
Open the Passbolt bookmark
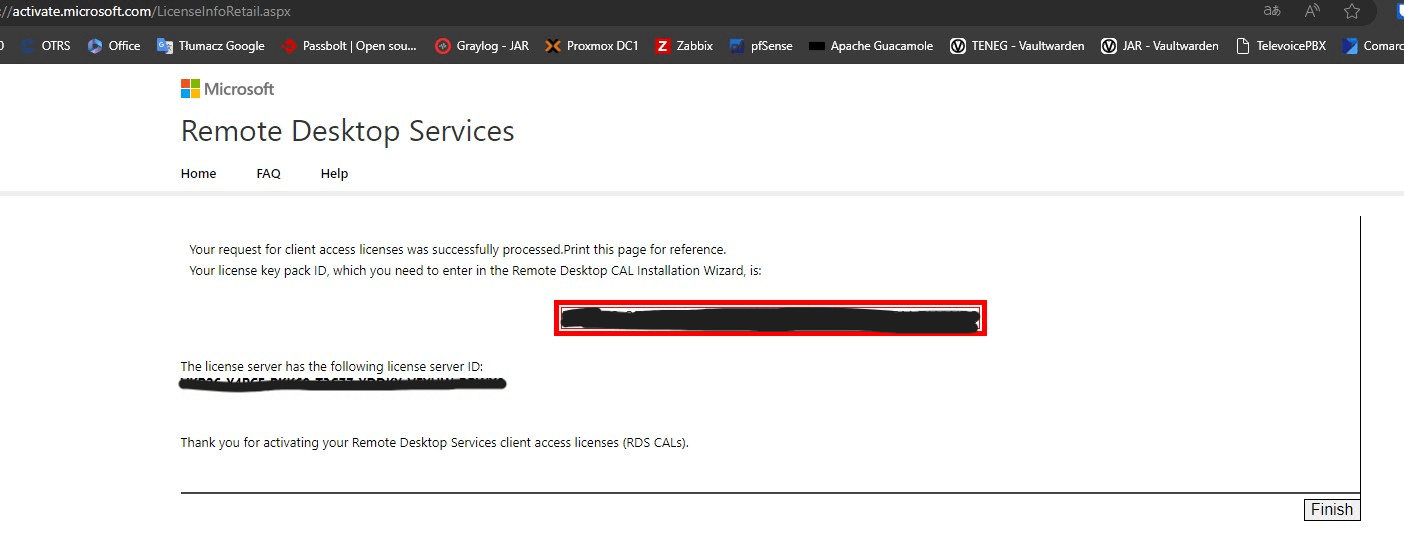click(350, 45)
